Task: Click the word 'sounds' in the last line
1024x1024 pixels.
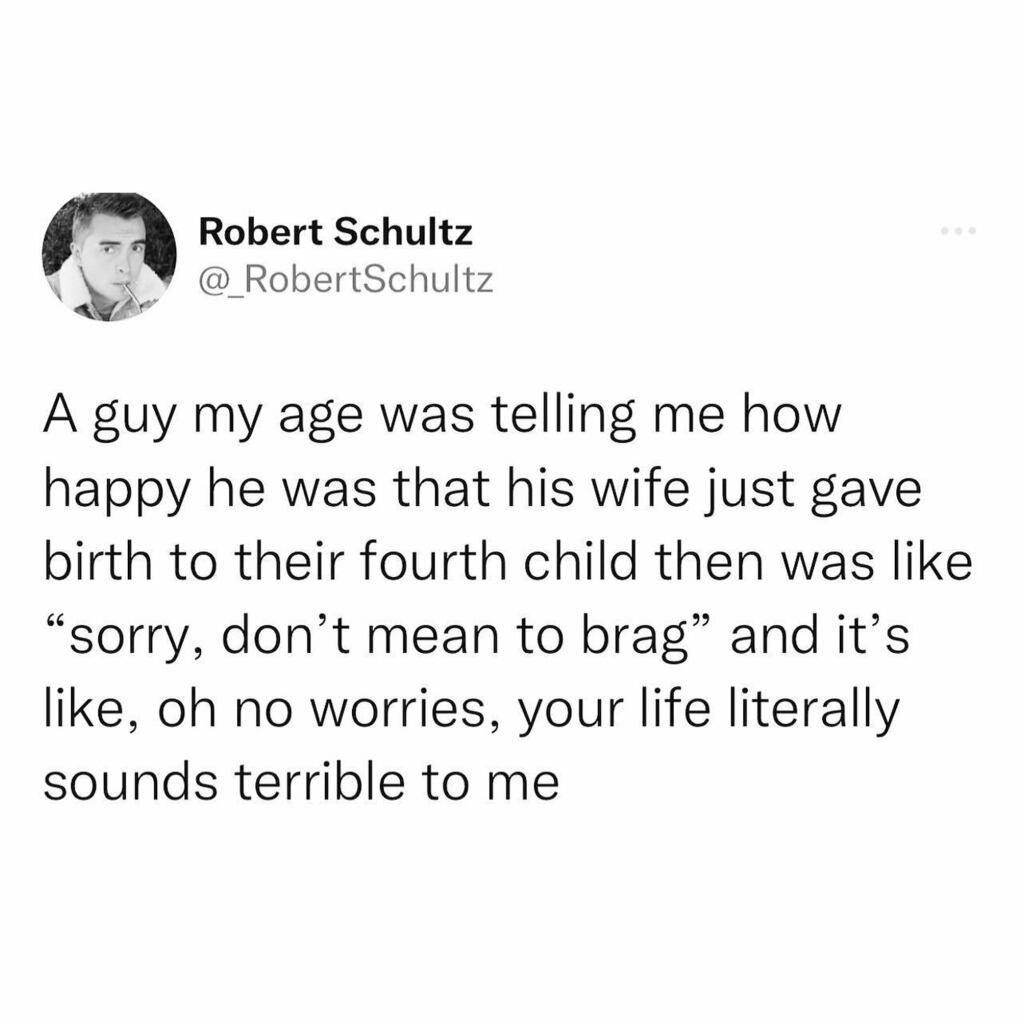Action: point(130,782)
